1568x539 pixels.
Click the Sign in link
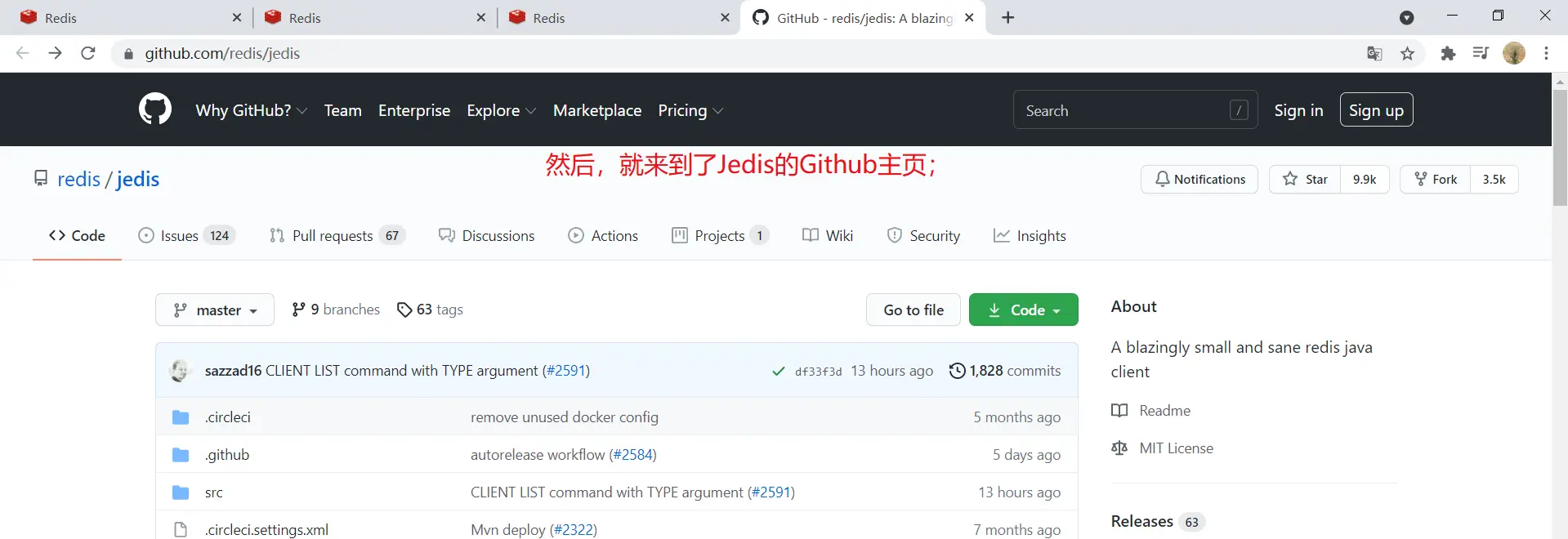coord(1298,110)
